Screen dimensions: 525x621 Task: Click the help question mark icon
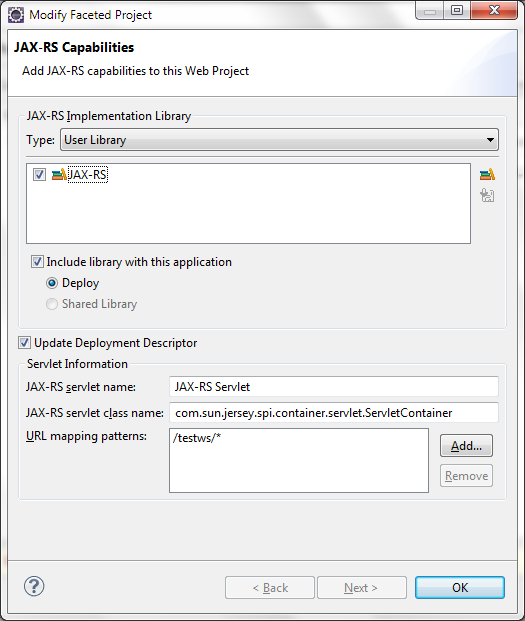coord(34,586)
